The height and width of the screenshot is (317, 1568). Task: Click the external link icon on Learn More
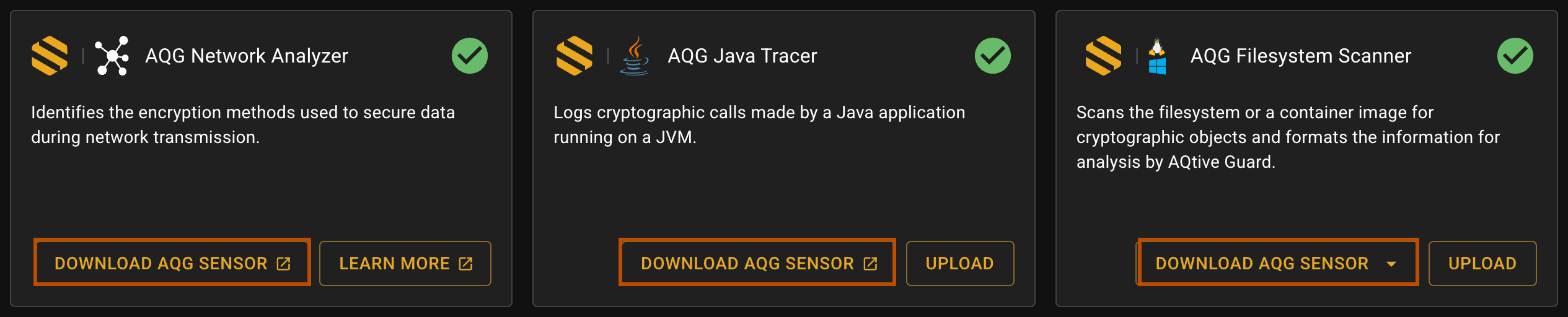click(x=465, y=264)
